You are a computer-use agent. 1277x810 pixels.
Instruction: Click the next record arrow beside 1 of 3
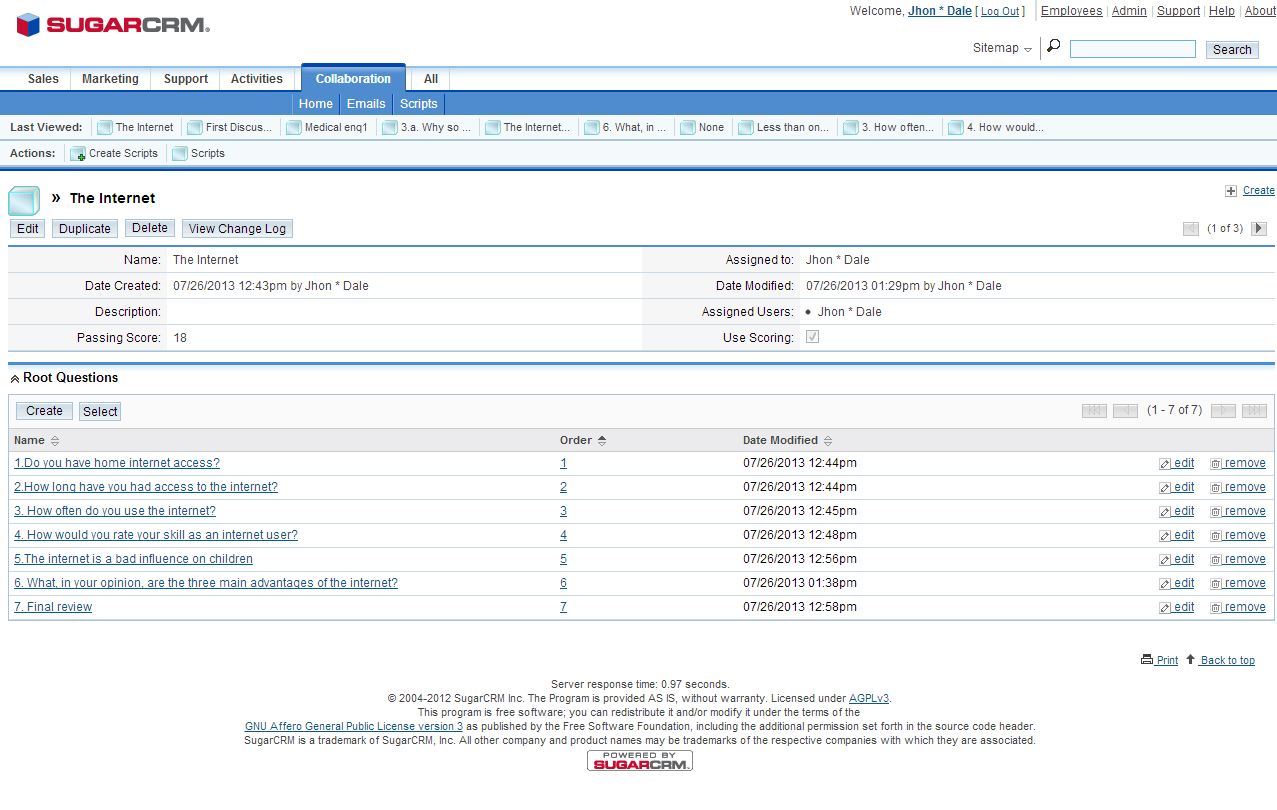click(1259, 229)
